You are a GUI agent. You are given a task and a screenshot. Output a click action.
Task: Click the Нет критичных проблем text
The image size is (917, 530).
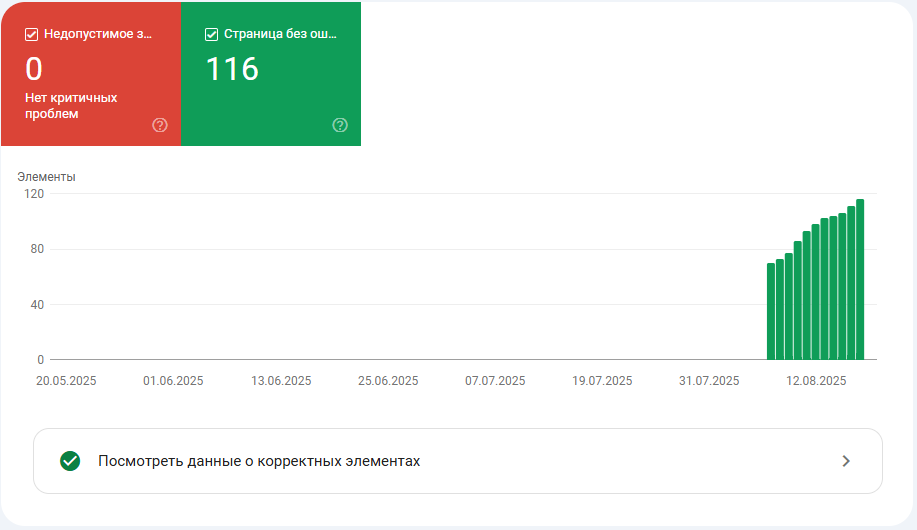[71, 105]
